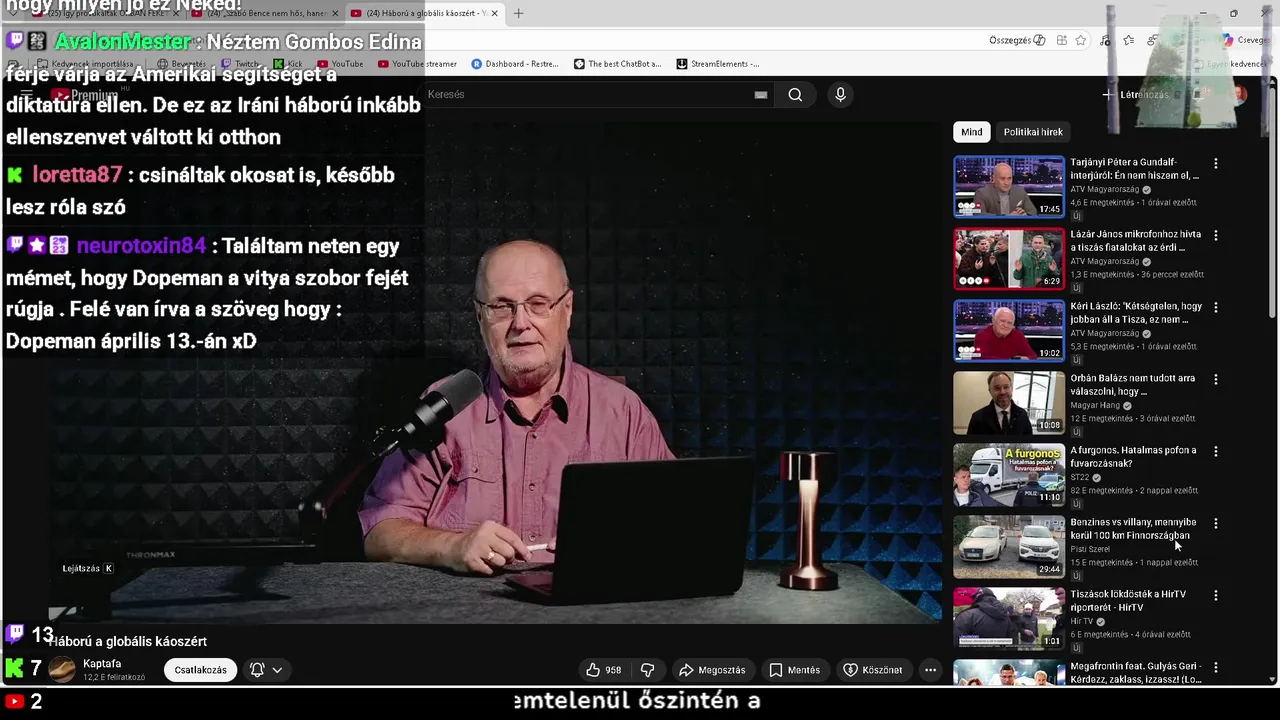Activate voice search microphone icon
The height and width of the screenshot is (720, 1280).
click(x=840, y=95)
